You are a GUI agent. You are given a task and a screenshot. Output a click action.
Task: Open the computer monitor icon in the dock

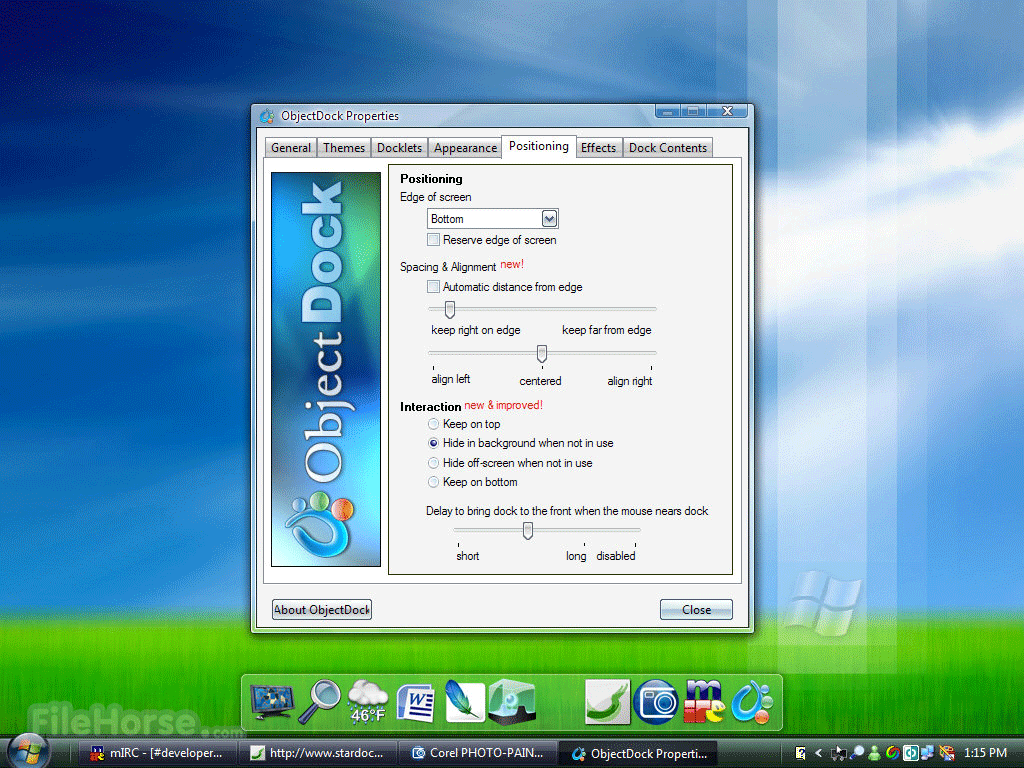coord(272,702)
